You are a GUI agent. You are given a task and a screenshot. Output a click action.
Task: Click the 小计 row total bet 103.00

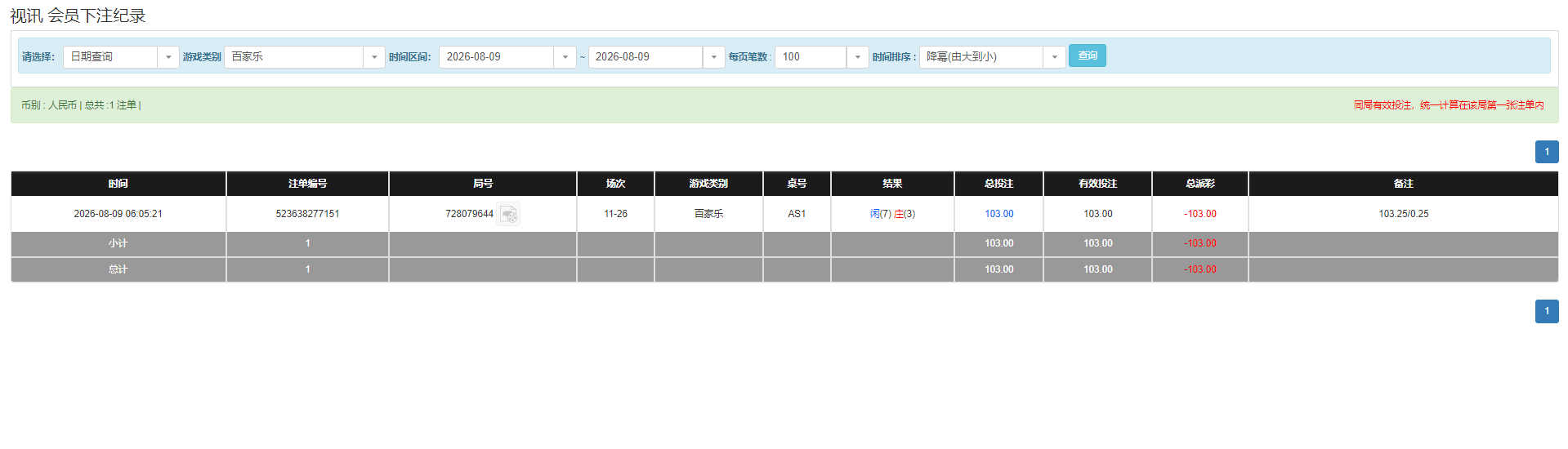pyautogui.click(x=998, y=243)
